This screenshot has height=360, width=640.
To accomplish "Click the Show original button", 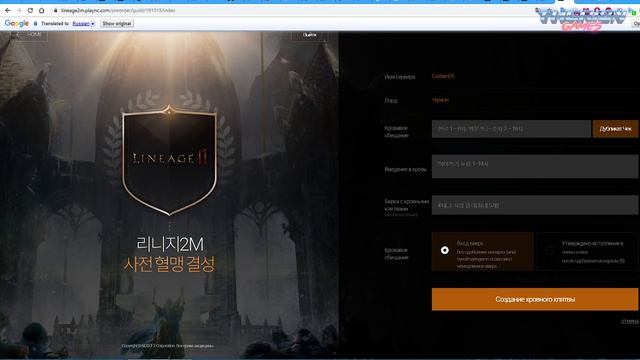I will click(x=117, y=24).
